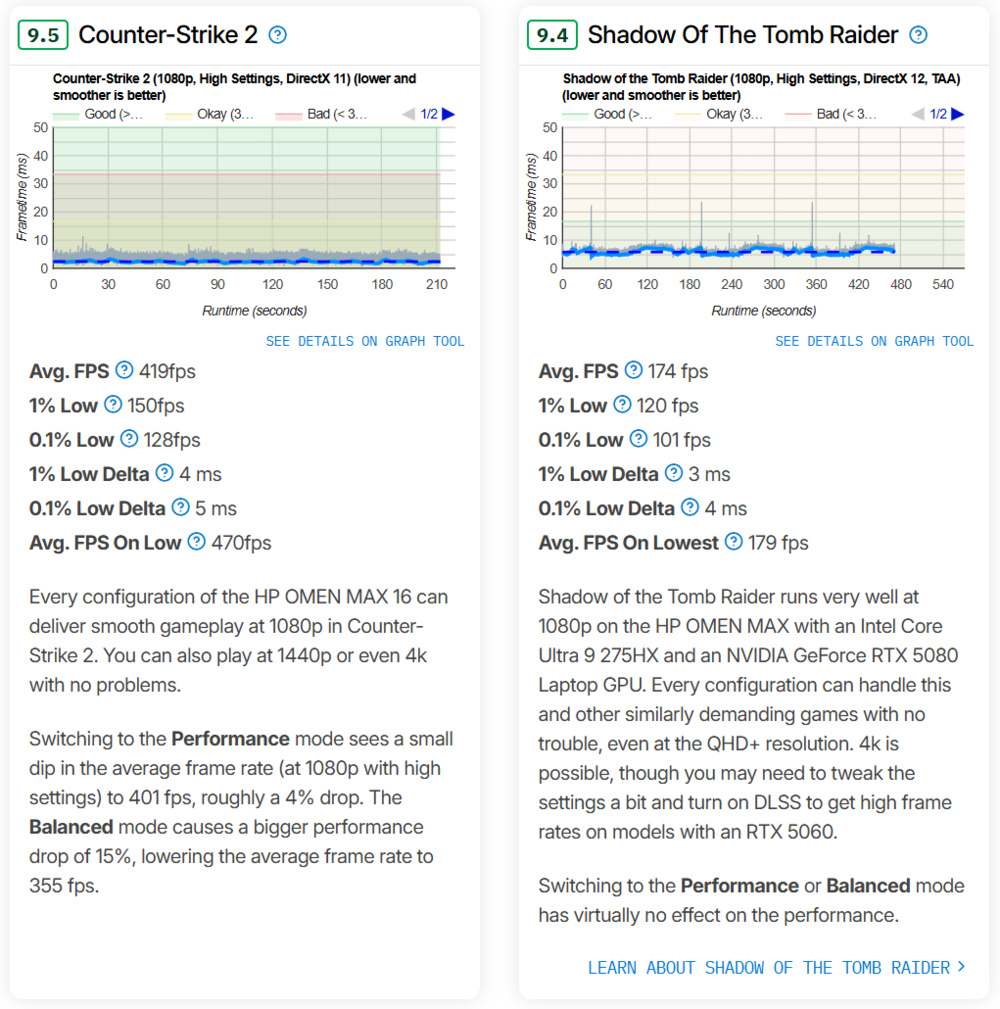The image size is (1000, 1009).
Task: Go to next legend page in Tomb Raider chart
Action: pyautogui.click(x=957, y=114)
